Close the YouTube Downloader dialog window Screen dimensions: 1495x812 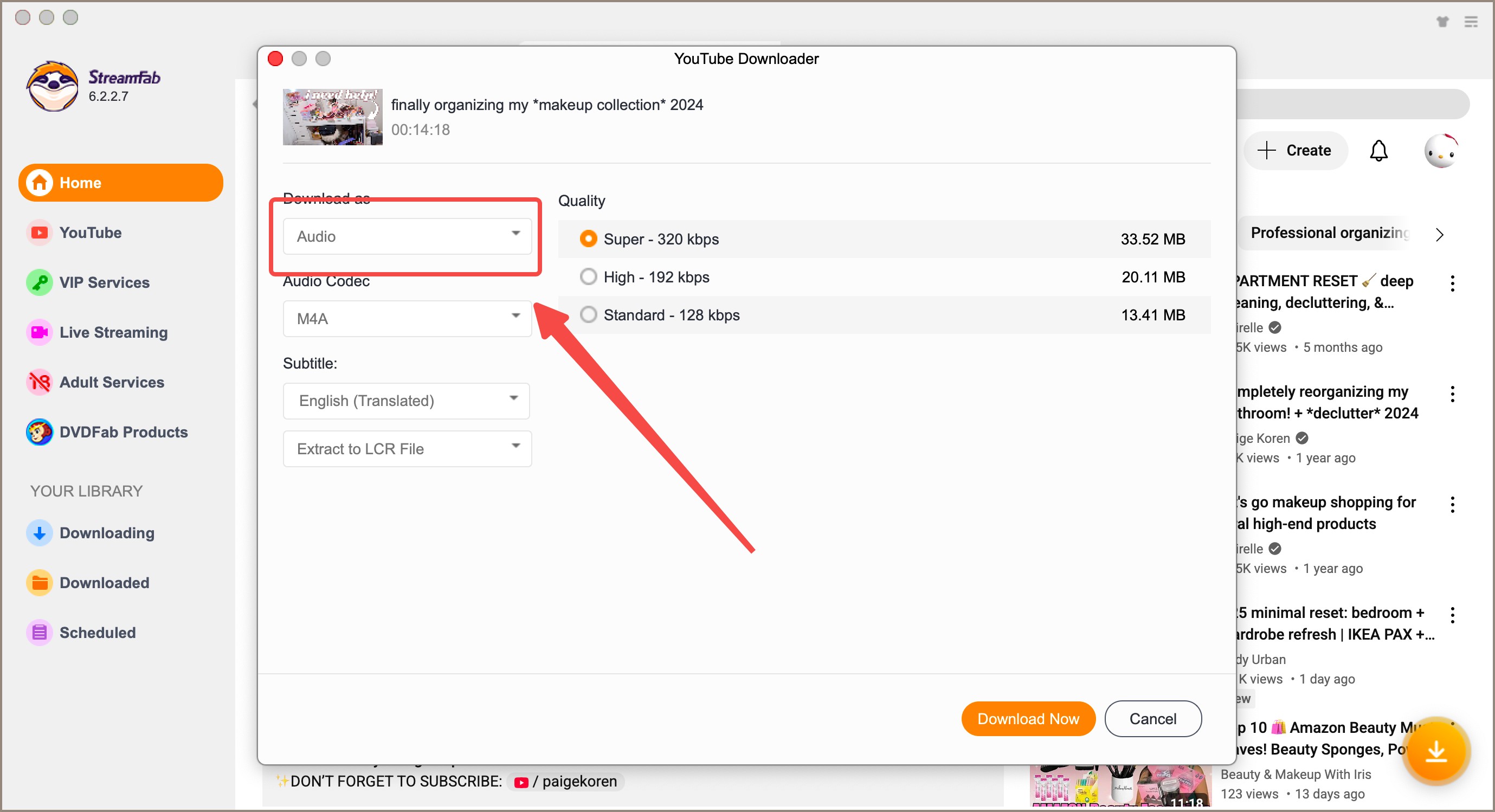pos(275,59)
